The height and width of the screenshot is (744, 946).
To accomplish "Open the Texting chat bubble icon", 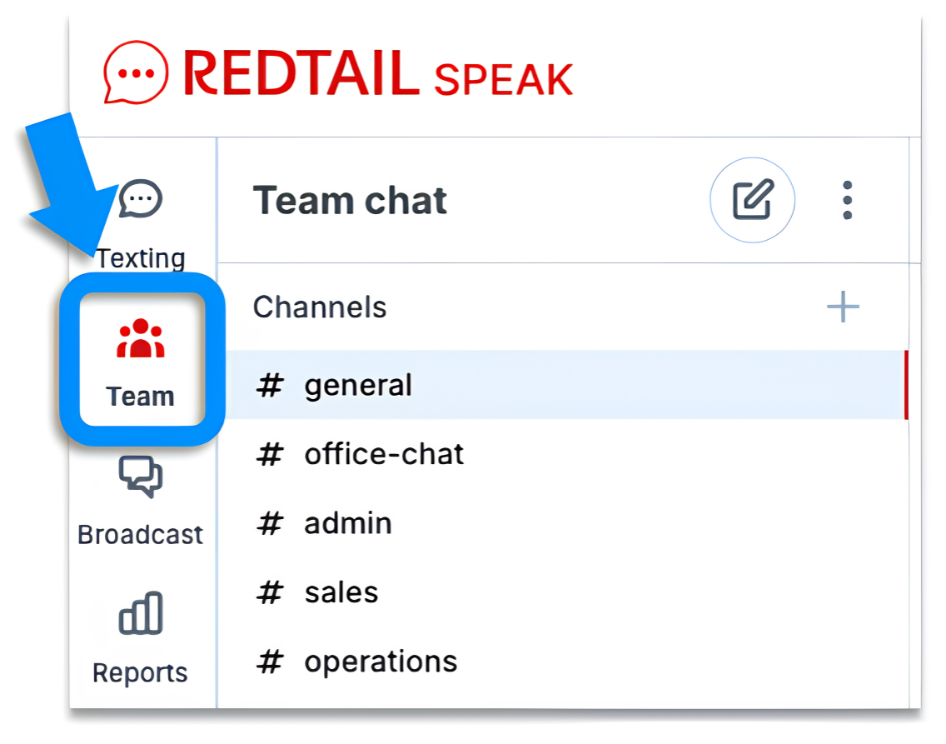I will coord(141,199).
